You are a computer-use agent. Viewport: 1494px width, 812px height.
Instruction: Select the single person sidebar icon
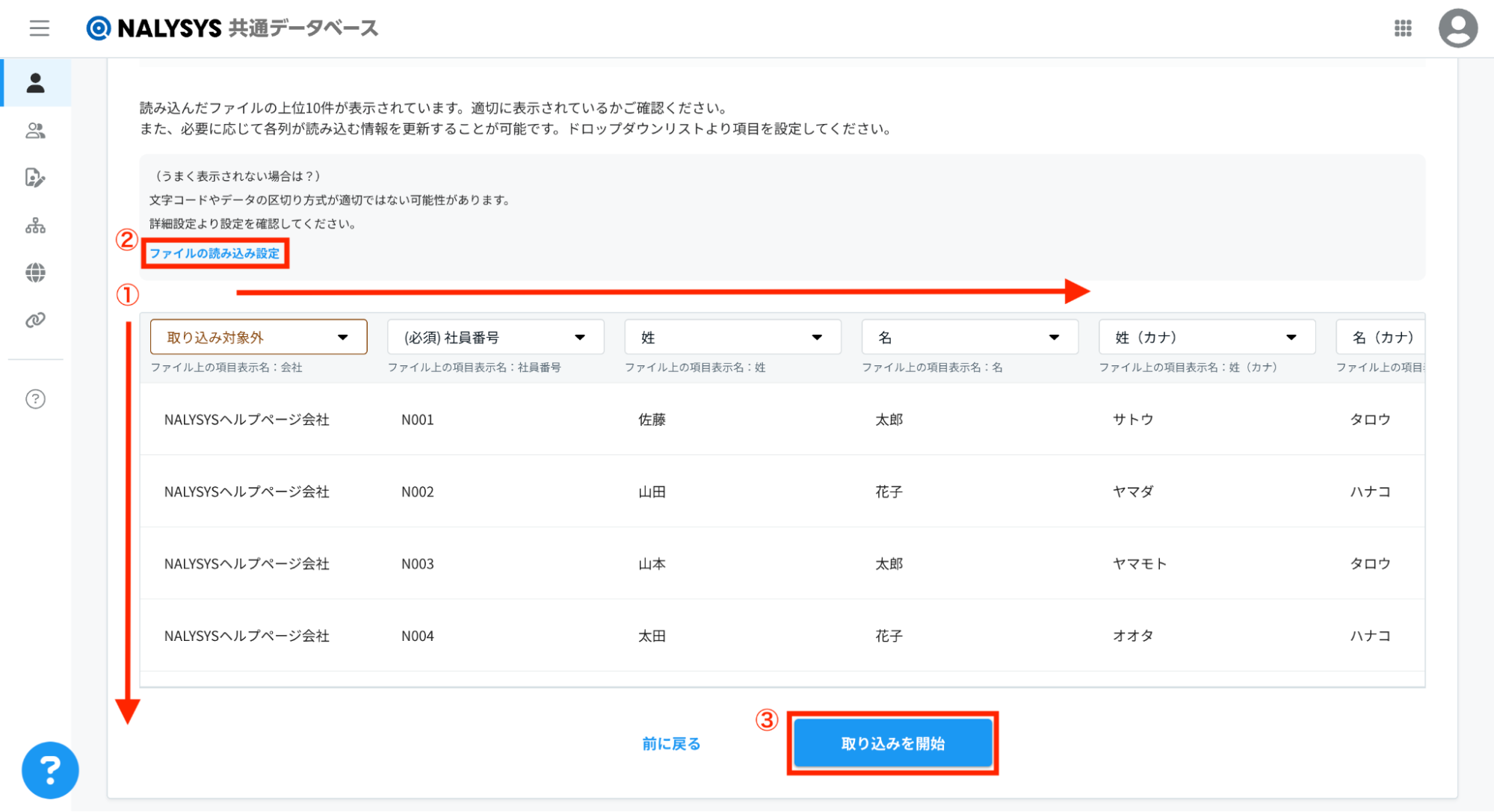(35, 83)
